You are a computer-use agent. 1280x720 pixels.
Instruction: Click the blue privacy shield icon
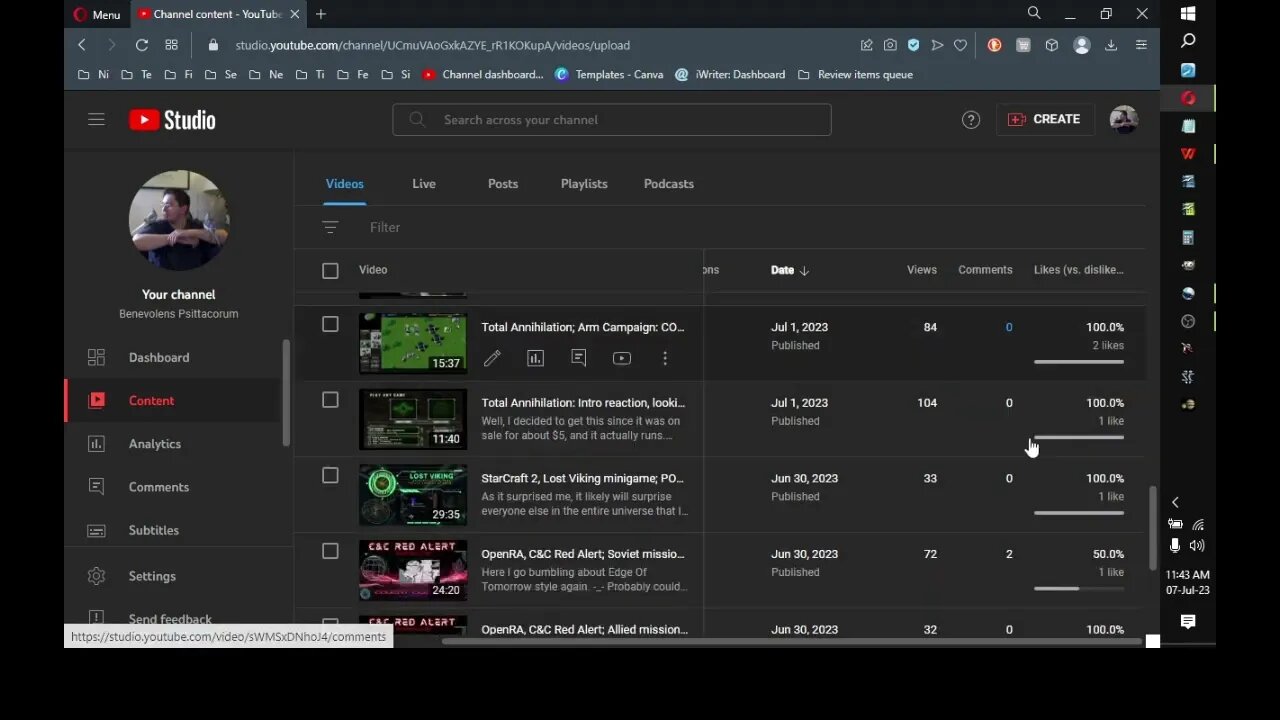pos(913,45)
